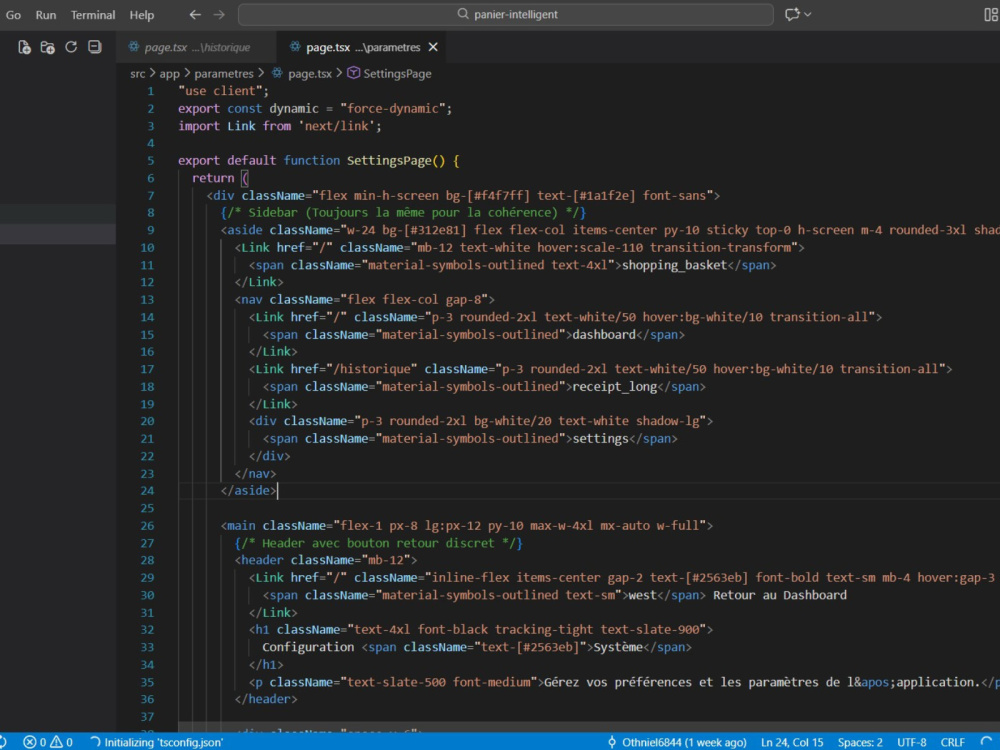Open the parametres breadcrumb

click(224, 74)
